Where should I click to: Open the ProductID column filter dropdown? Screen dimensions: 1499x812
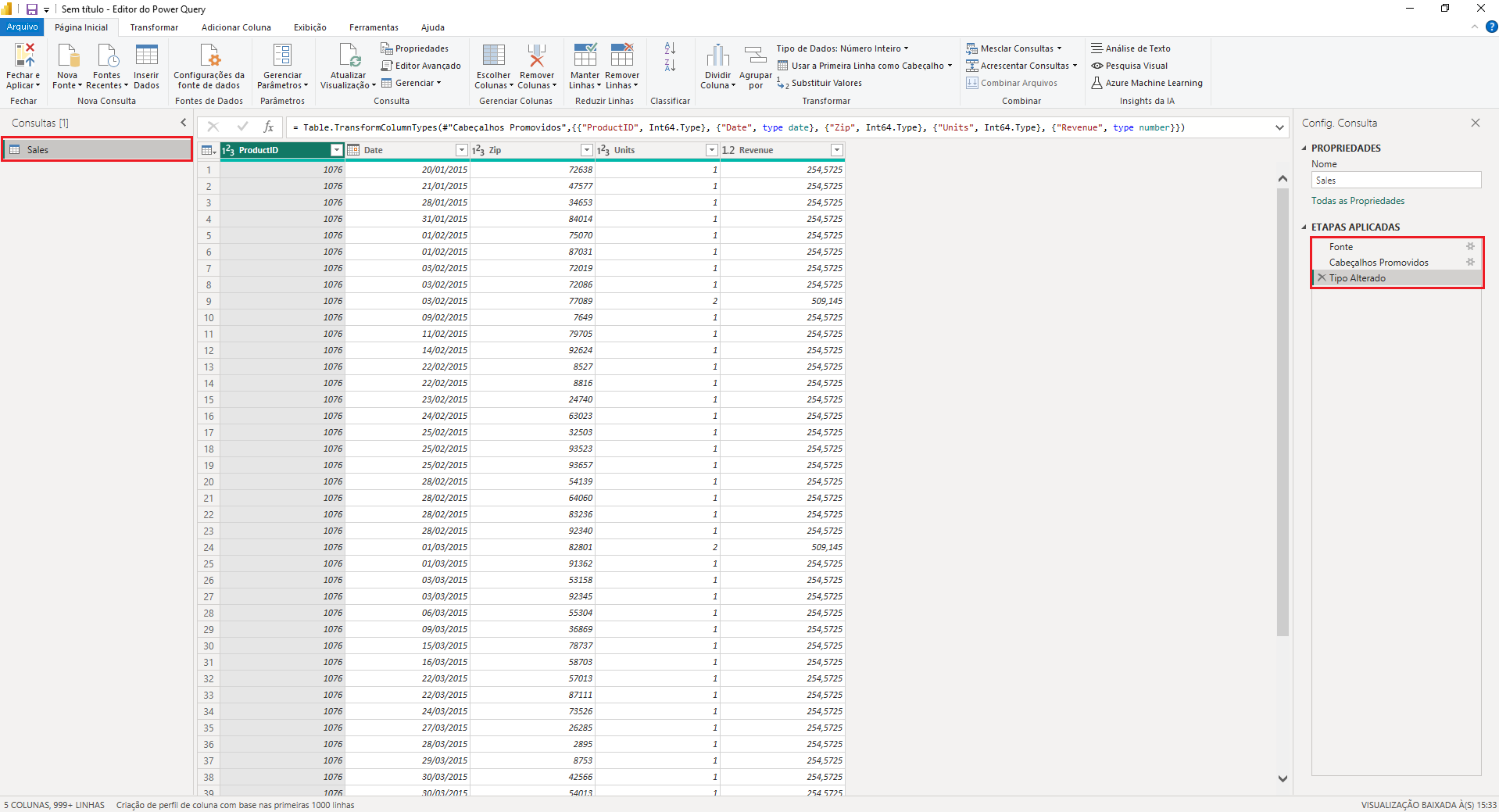[336, 150]
